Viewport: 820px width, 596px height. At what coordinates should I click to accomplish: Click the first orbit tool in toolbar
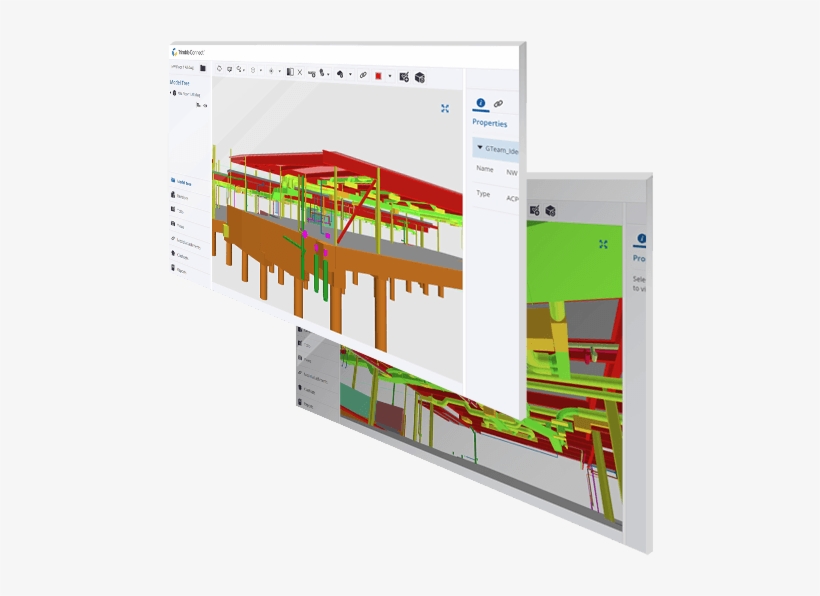pos(220,69)
